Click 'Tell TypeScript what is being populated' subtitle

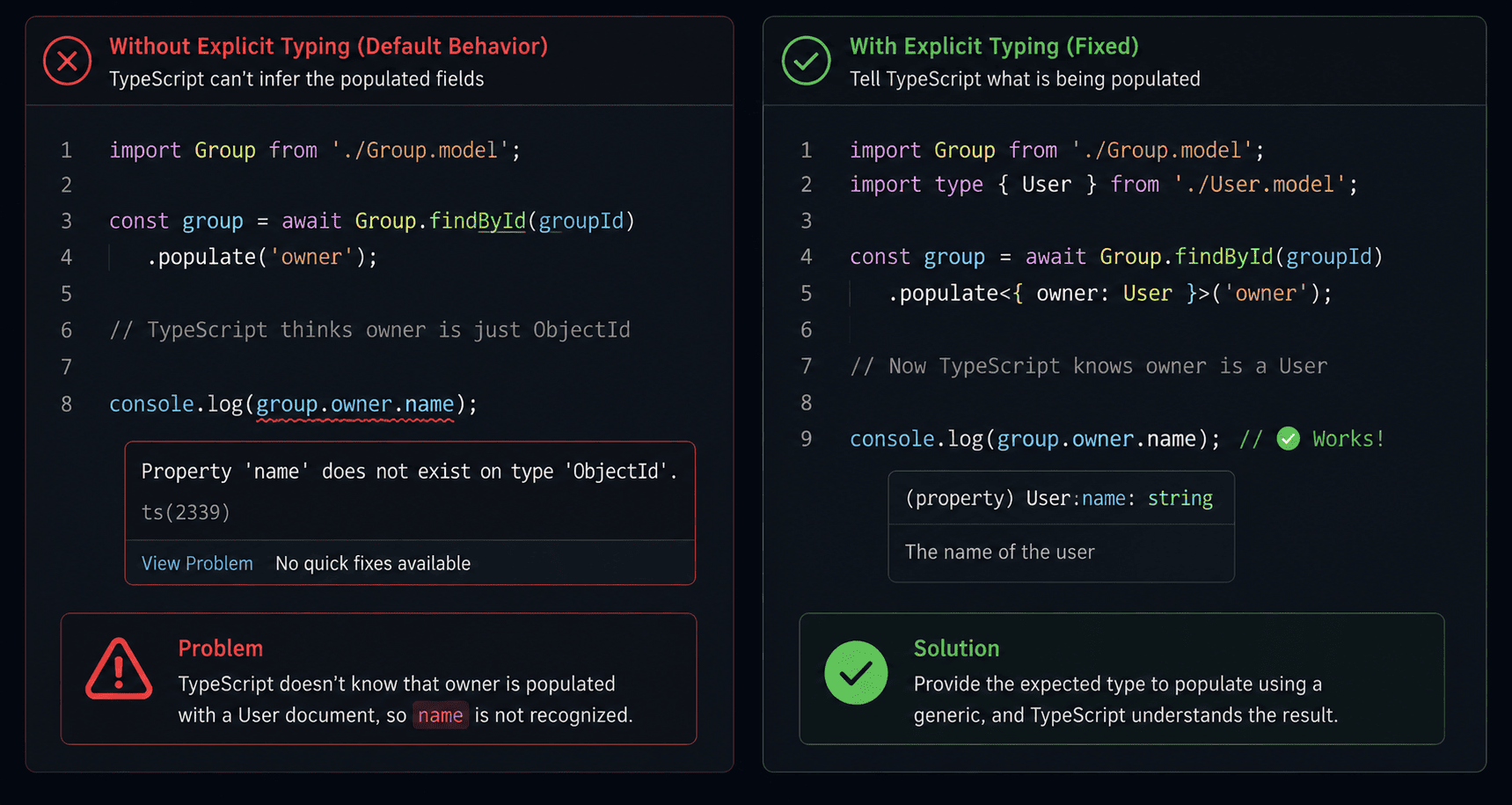click(1025, 79)
